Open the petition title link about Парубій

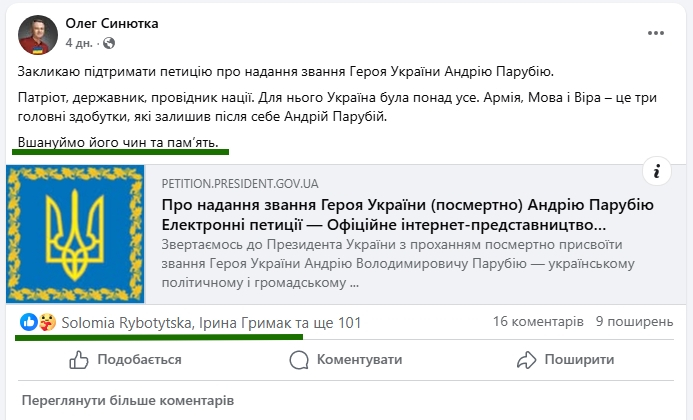(407, 214)
